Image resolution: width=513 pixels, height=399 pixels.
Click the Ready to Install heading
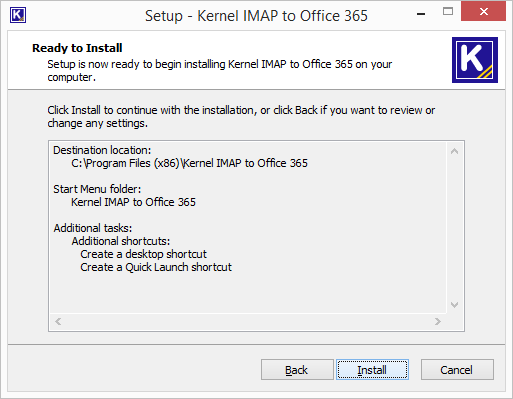[x=77, y=48]
